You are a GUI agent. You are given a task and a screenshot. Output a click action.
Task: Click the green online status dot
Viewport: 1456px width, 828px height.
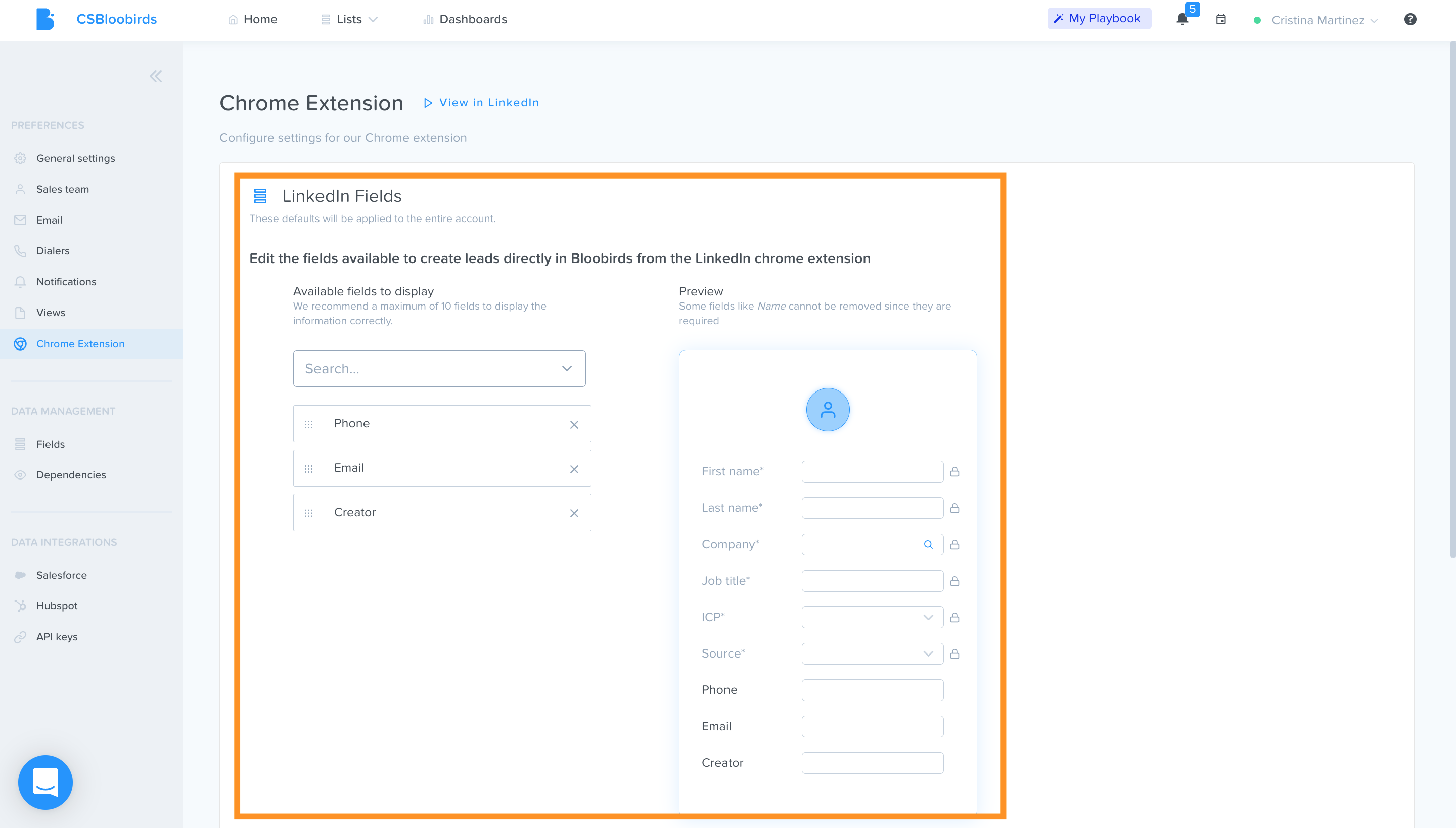1257,20
